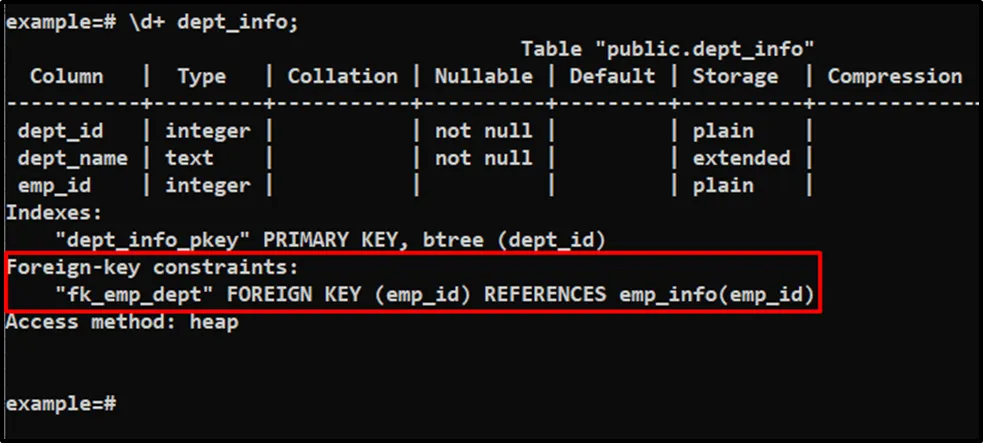Click the Storage column header
Viewport: 983px width, 443px height.
point(736,76)
